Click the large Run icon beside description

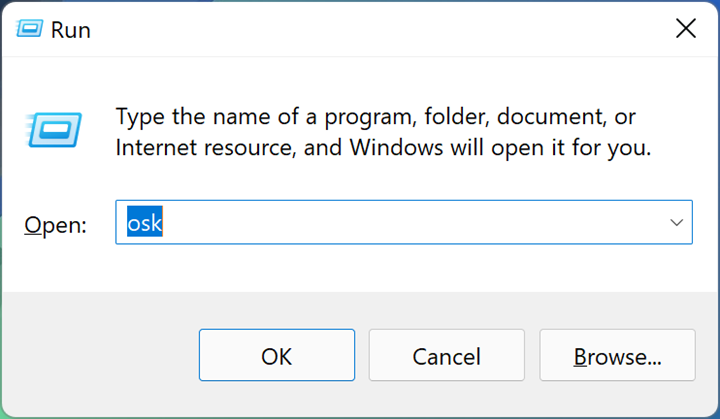point(54,130)
